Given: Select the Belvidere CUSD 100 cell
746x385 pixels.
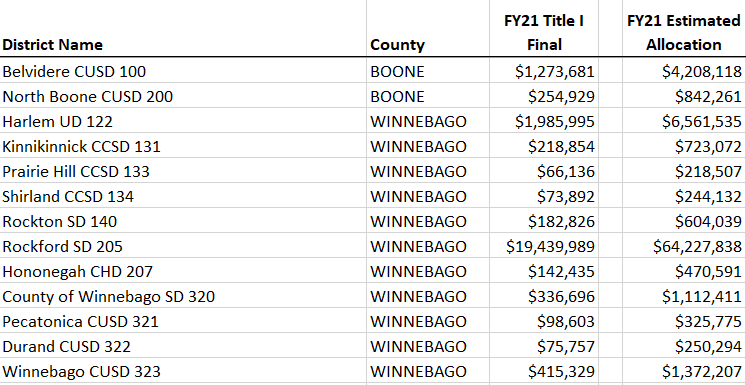Looking at the screenshot, I should (x=183, y=71).
